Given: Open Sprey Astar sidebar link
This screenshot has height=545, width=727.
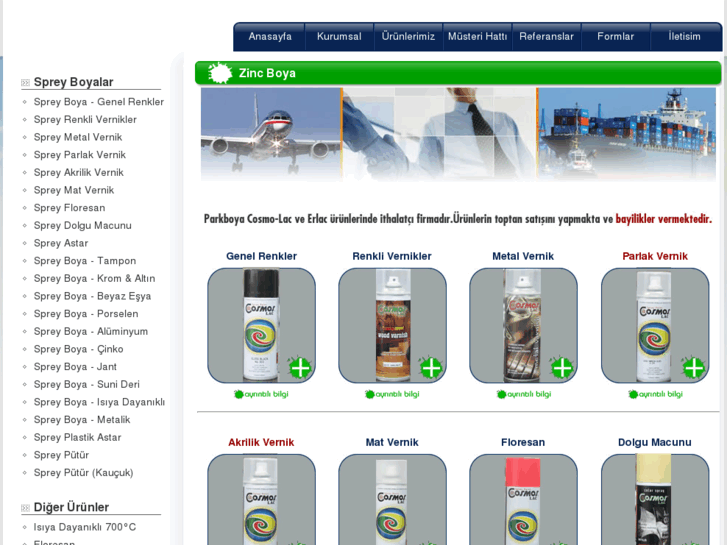Looking at the screenshot, I should pyautogui.click(x=61, y=243).
